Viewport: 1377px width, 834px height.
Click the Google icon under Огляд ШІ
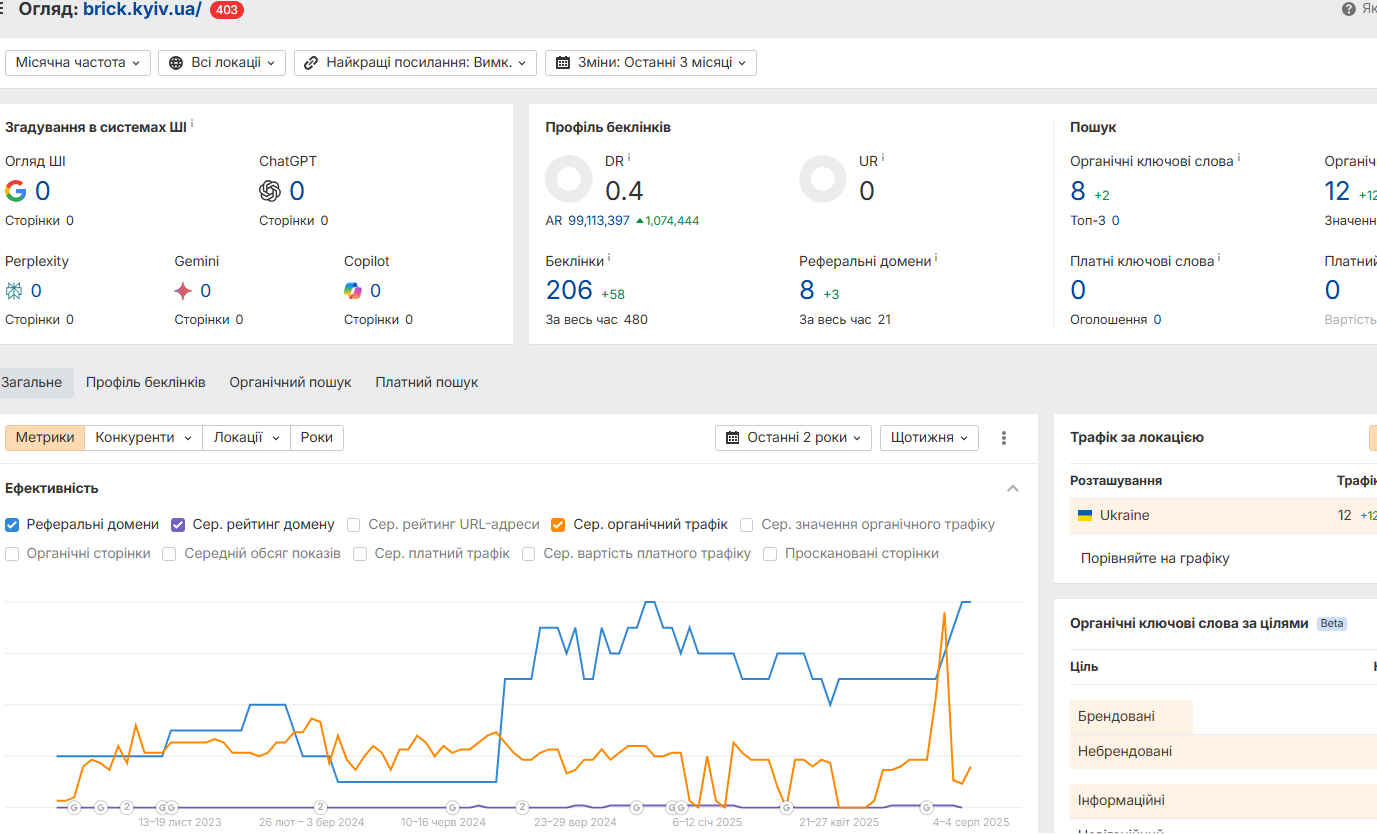point(15,191)
